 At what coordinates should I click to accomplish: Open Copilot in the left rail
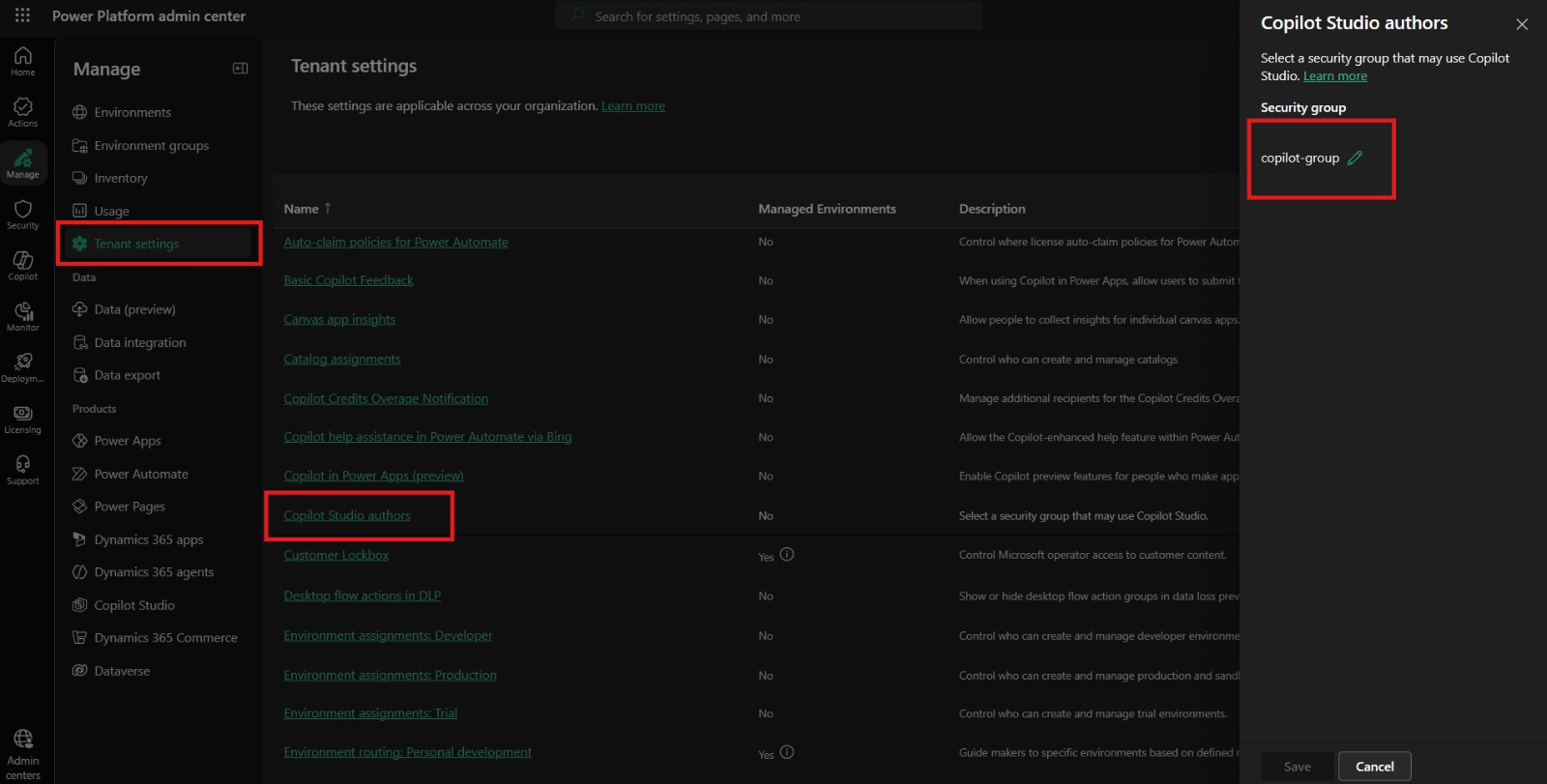(x=22, y=266)
